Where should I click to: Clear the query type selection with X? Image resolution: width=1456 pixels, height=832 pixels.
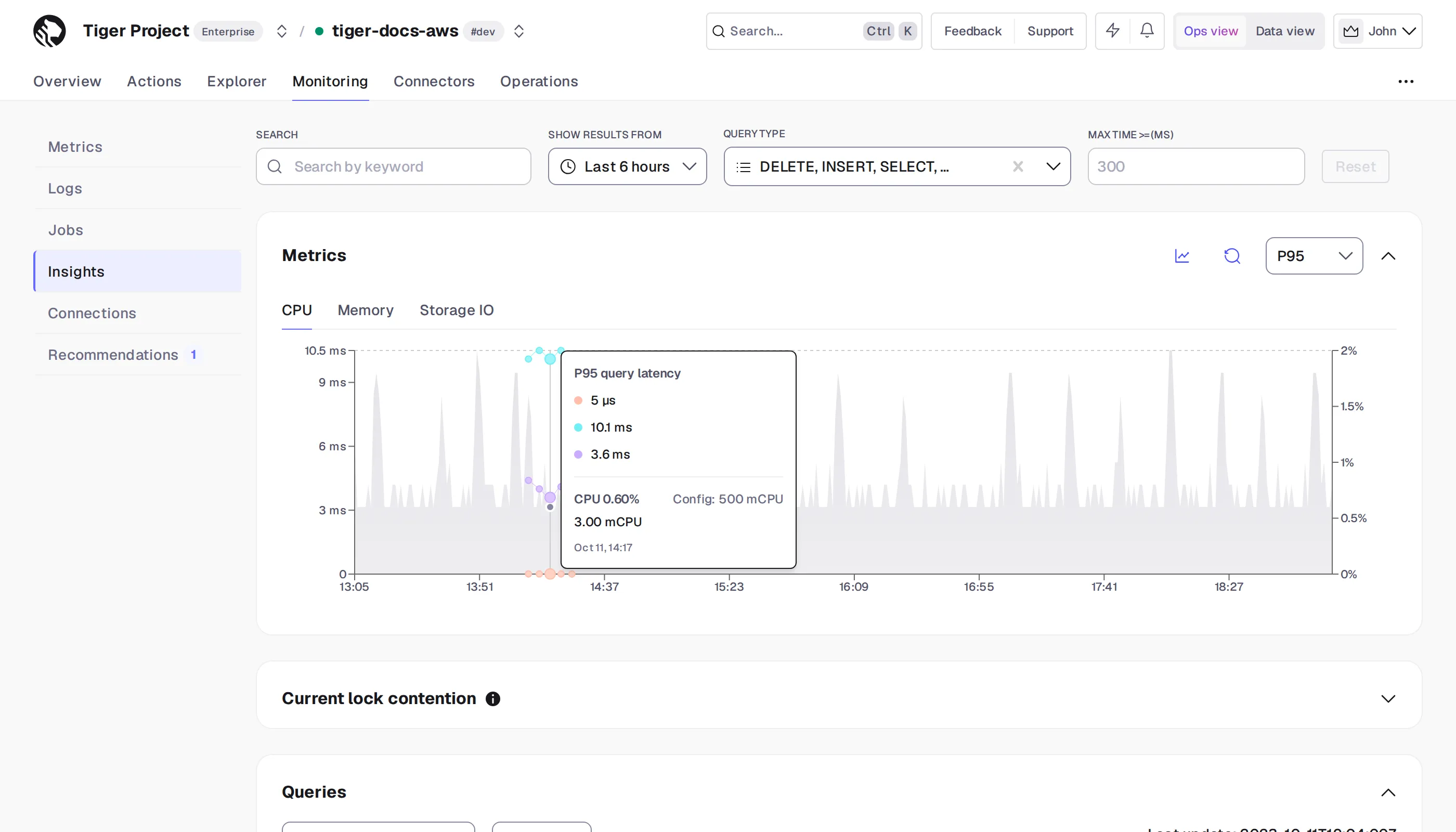(x=1018, y=166)
